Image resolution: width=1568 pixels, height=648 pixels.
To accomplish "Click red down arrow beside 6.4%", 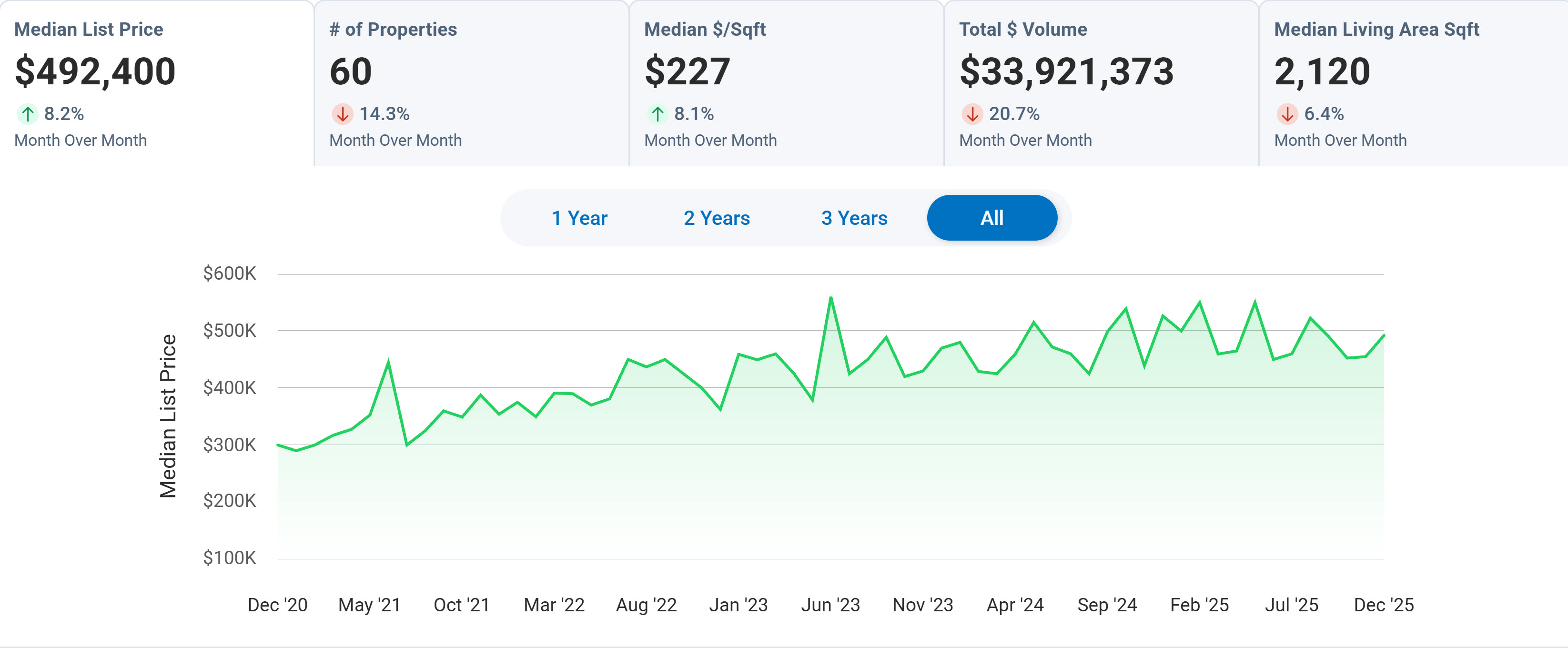I will (x=1287, y=114).
